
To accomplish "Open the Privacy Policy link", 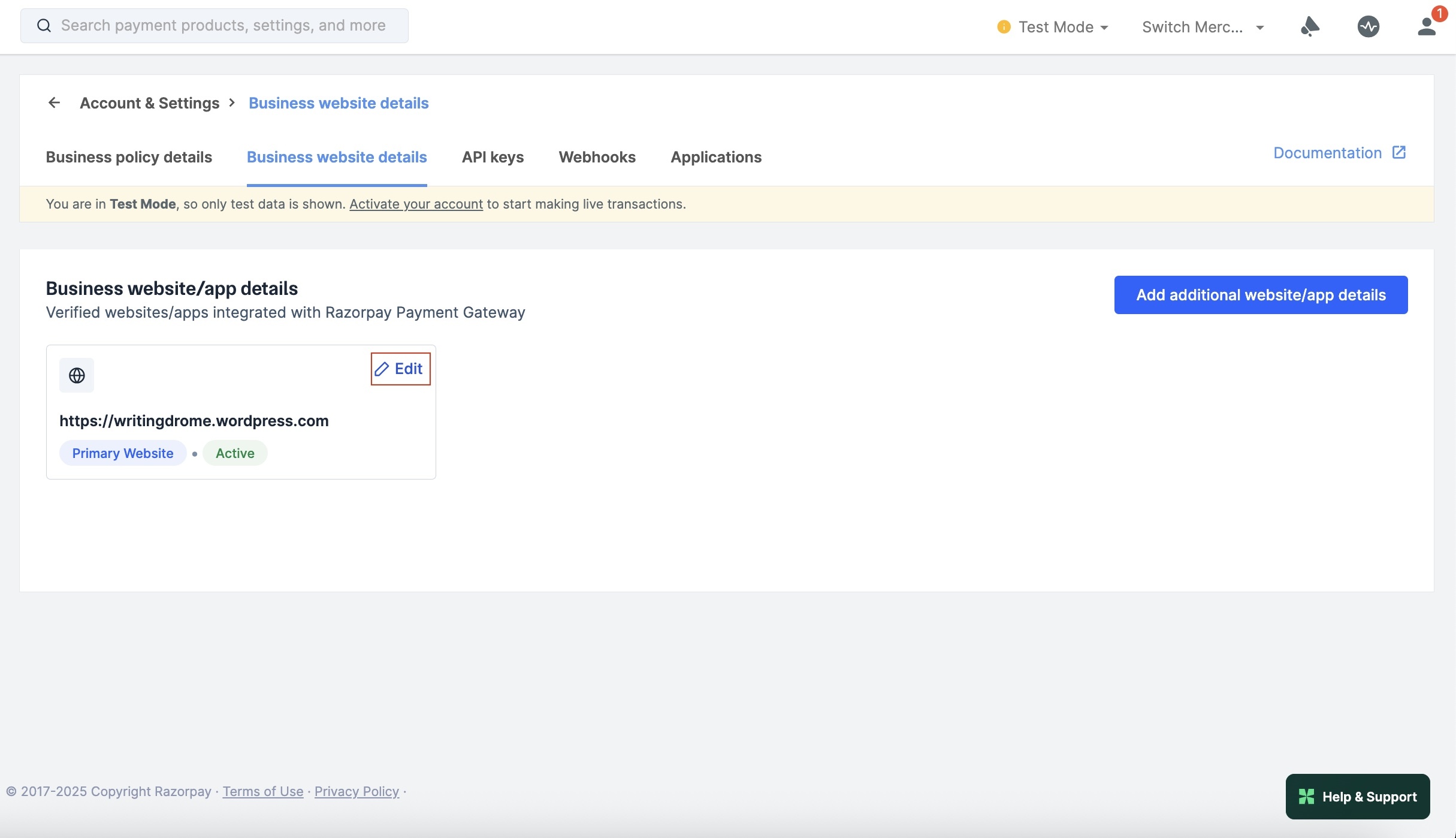I will point(357,791).
